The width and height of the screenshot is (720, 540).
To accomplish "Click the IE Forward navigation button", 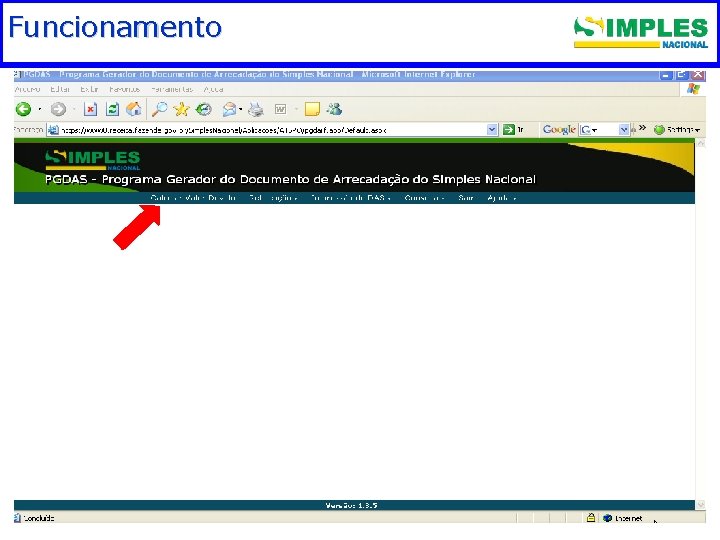I will (x=58, y=109).
